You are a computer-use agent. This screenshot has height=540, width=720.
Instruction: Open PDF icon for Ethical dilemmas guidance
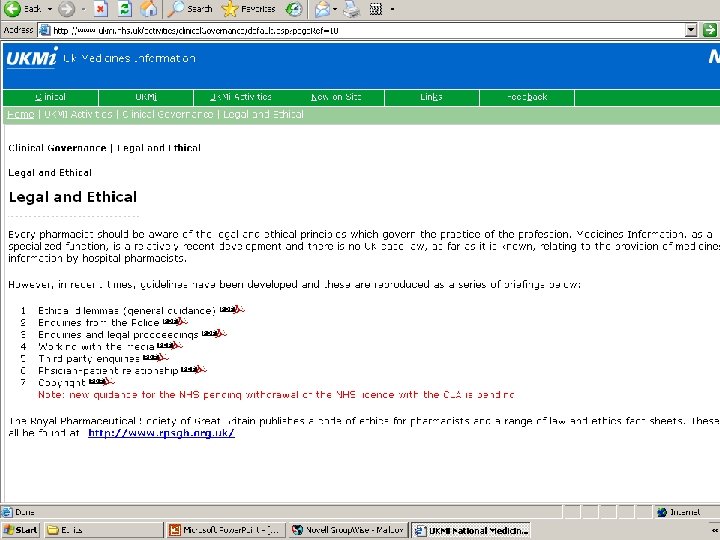pos(232,309)
